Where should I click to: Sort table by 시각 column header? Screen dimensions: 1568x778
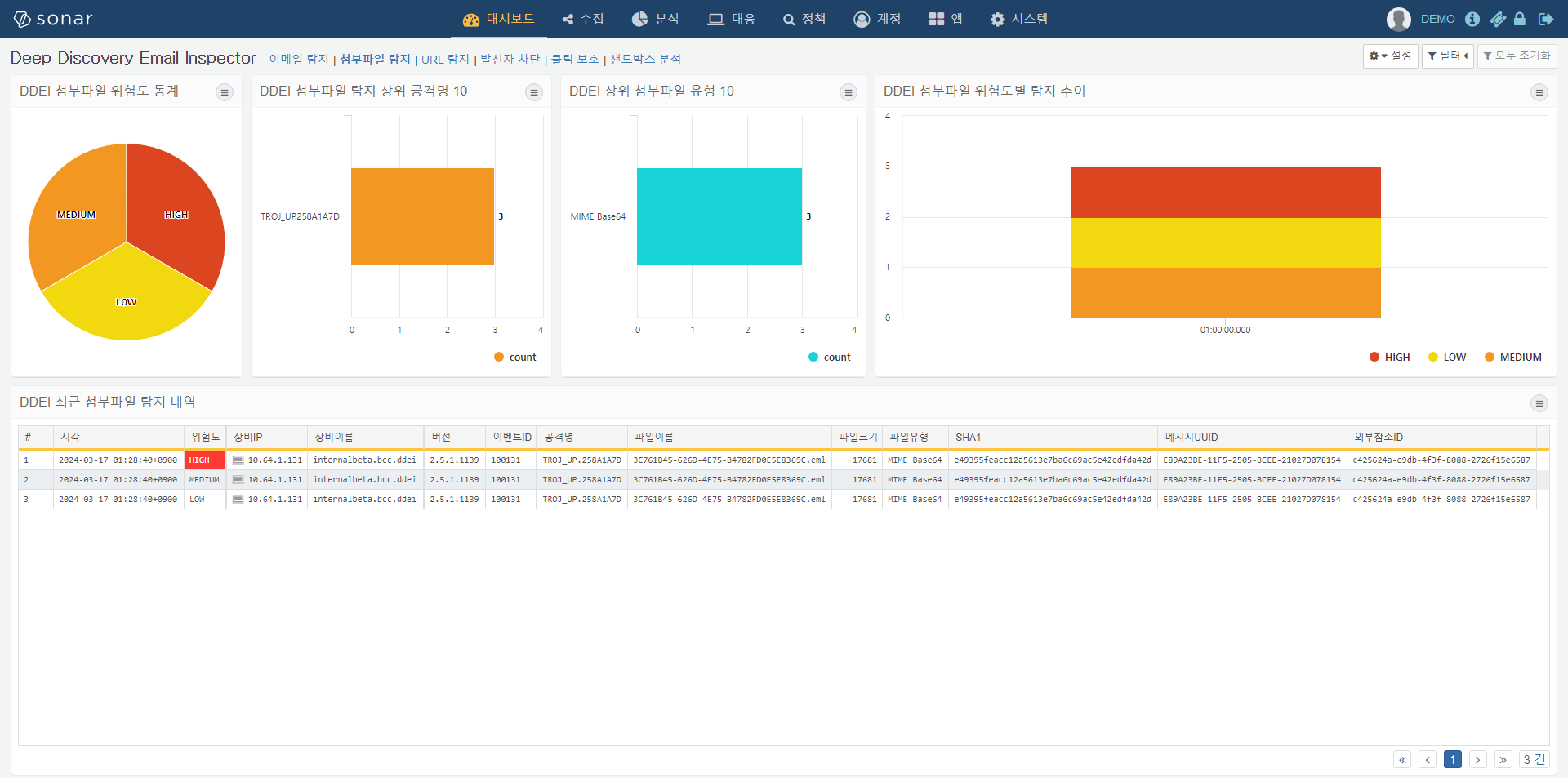click(118, 437)
